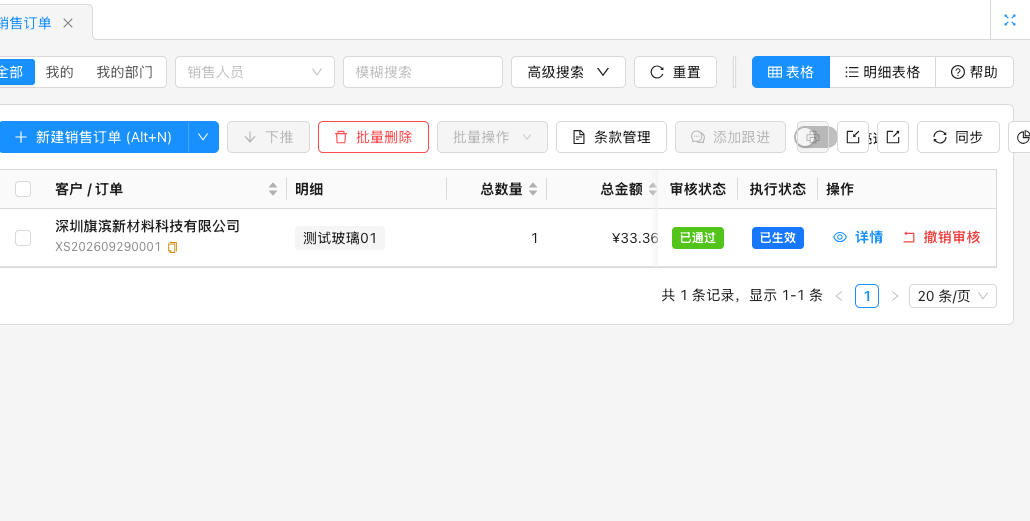Click the 操作 column header
This screenshot has height=521, width=1030.
coord(840,189)
